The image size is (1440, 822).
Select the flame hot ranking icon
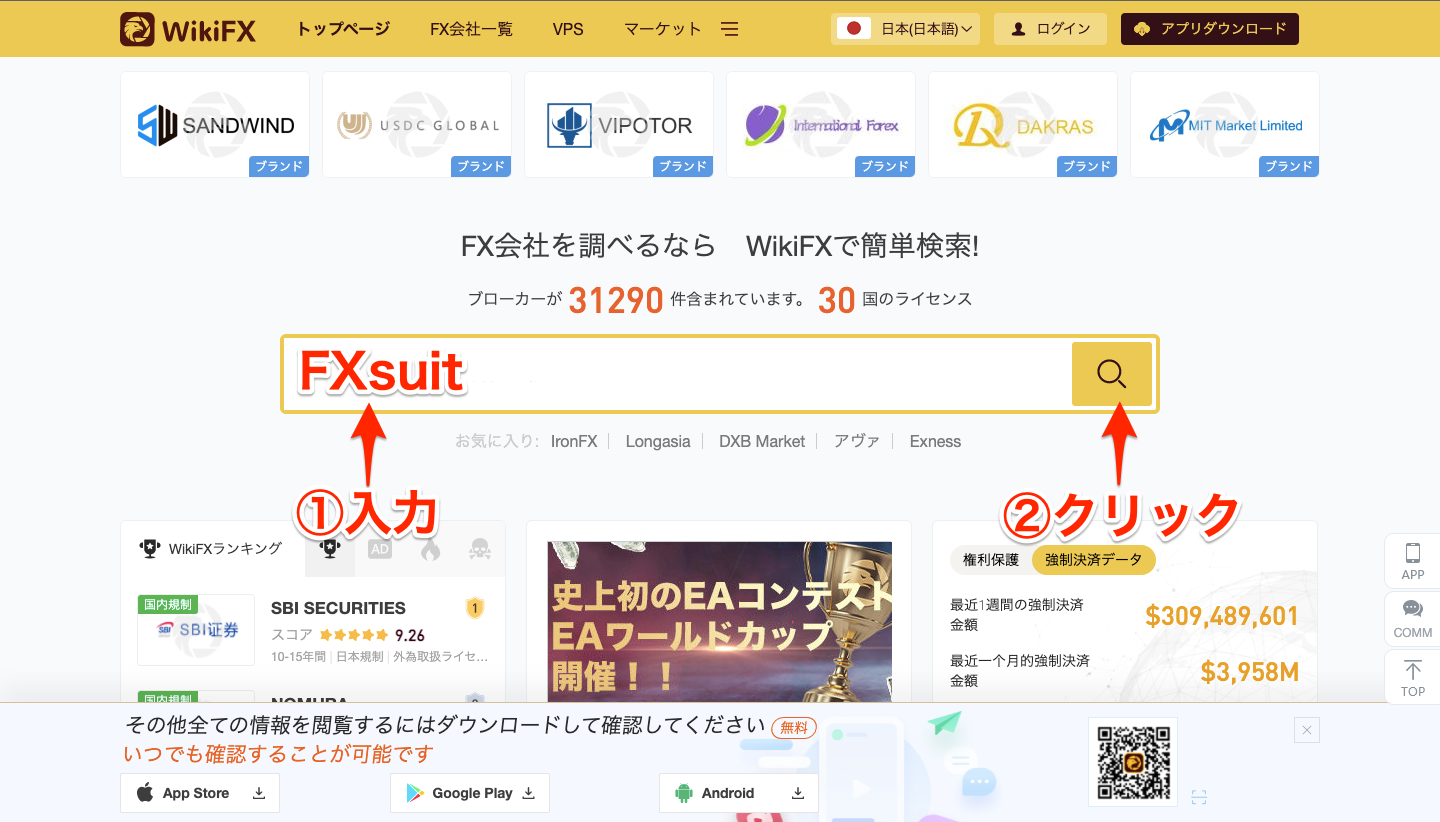pos(430,549)
